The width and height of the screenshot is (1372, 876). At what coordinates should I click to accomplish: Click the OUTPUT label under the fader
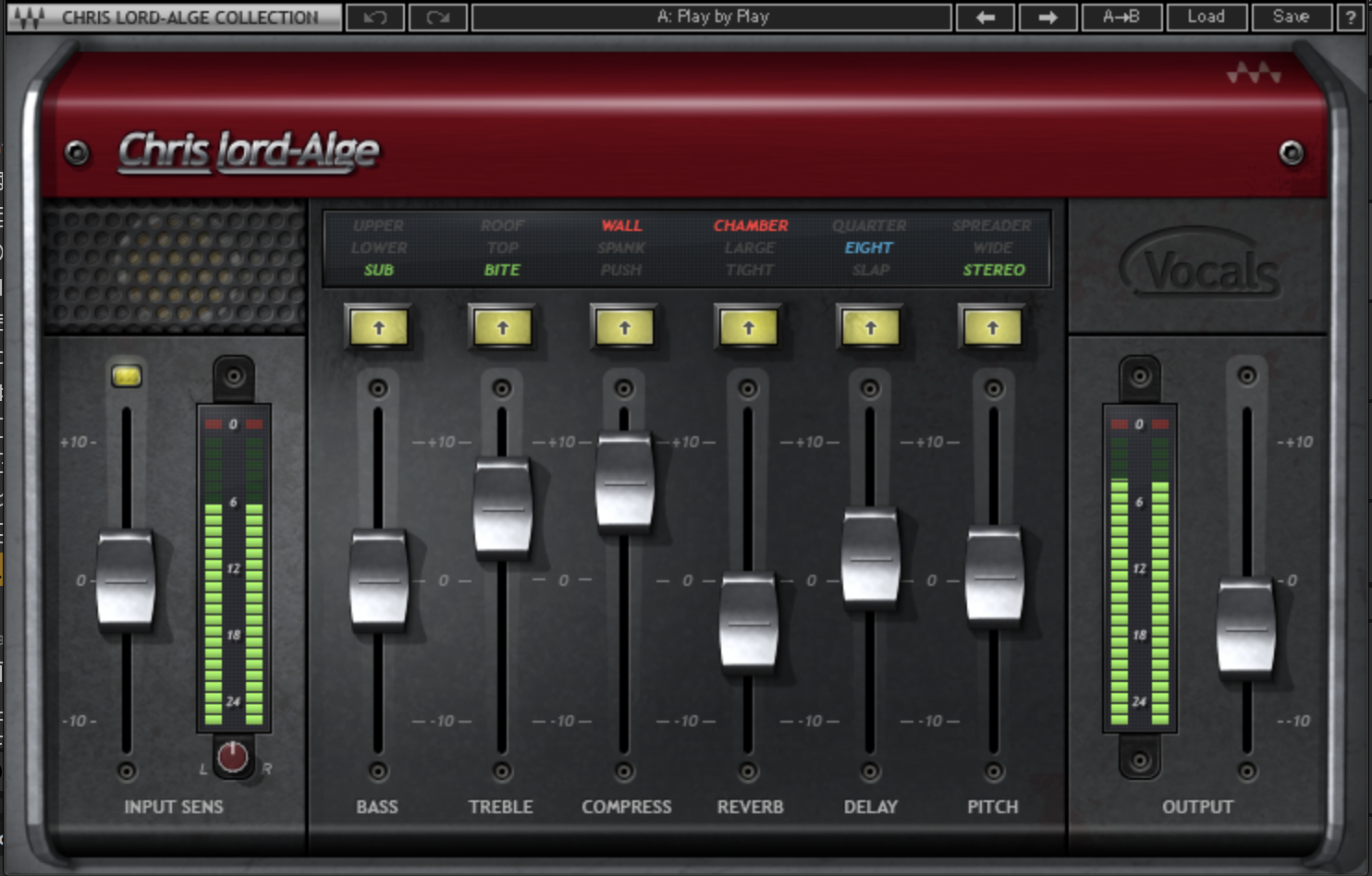[x=1197, y=807]
